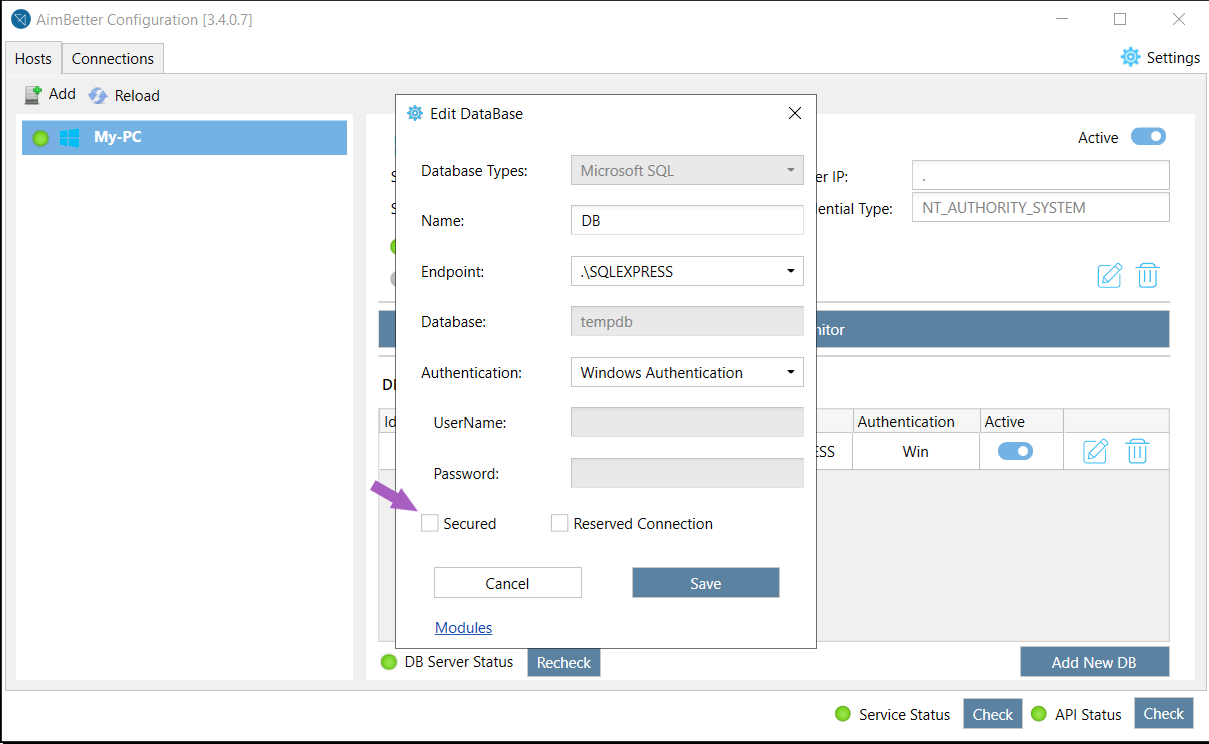The image size is (1209, 744).
Task: Click the Reload label in the toolbar
Action: pyautogui.click(x=137, y=95)
